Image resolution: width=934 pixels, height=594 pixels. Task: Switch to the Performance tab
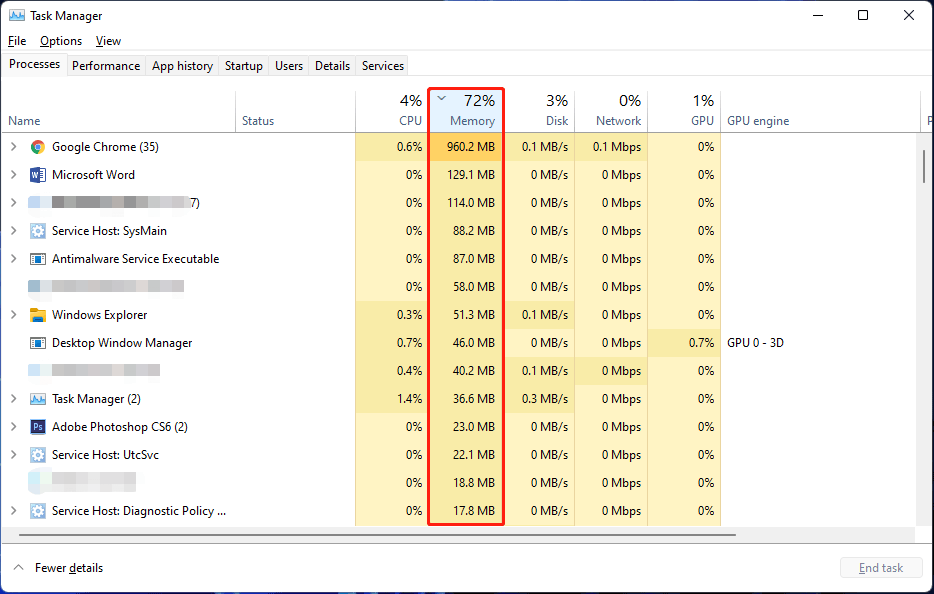pos(106,65)
